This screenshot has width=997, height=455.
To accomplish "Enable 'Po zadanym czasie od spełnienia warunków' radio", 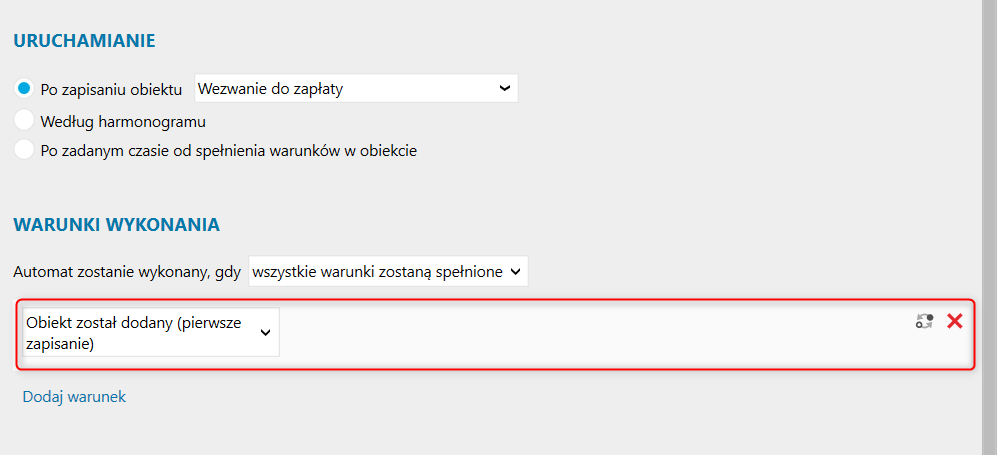I will [25, 151].
